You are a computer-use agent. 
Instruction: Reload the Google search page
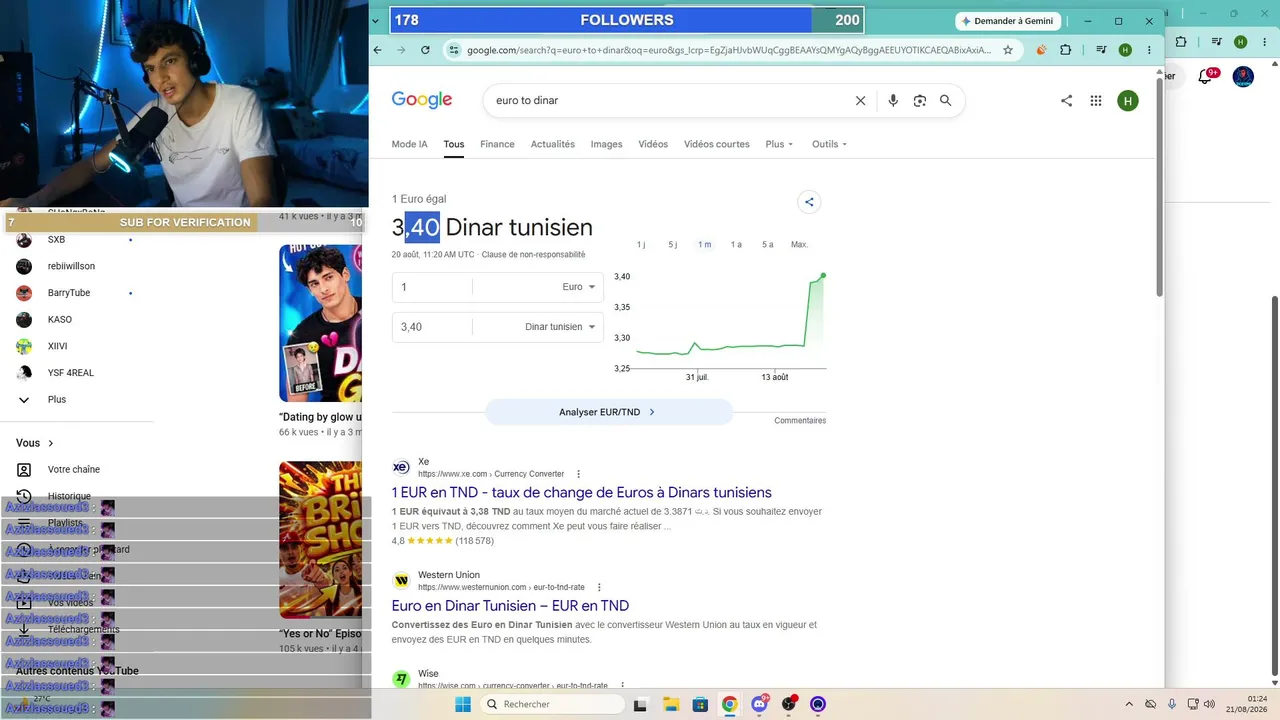click(425, 50)
